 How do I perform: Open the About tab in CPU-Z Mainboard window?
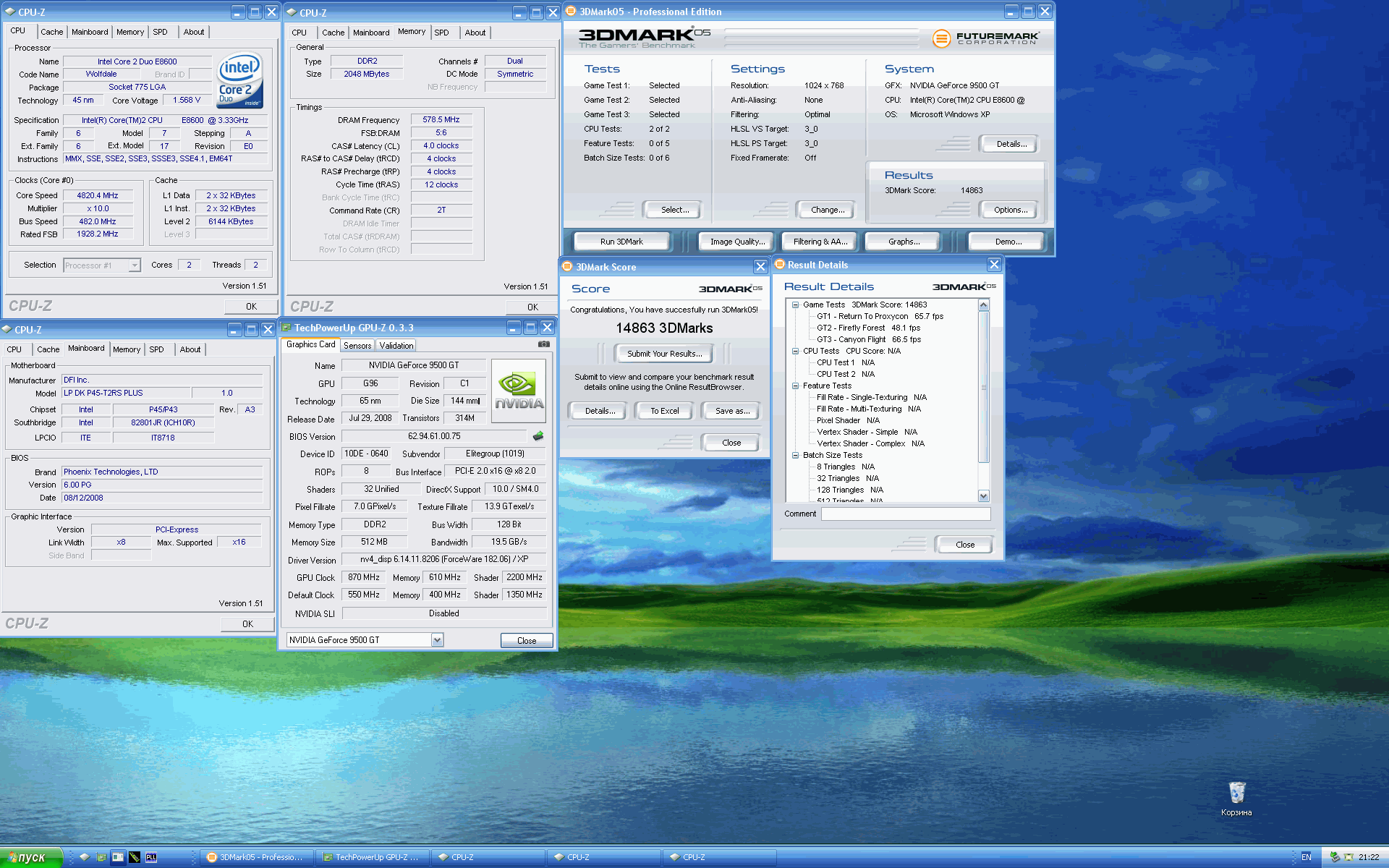[x=190, y=349]
